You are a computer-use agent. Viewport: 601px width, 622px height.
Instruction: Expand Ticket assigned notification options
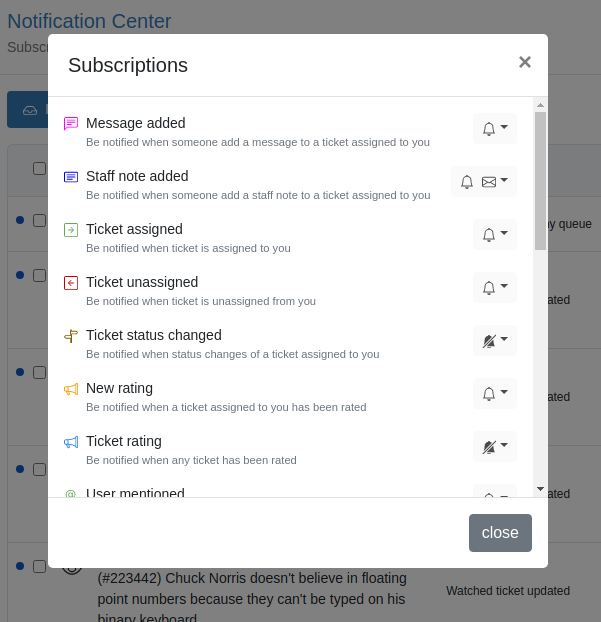495,234
